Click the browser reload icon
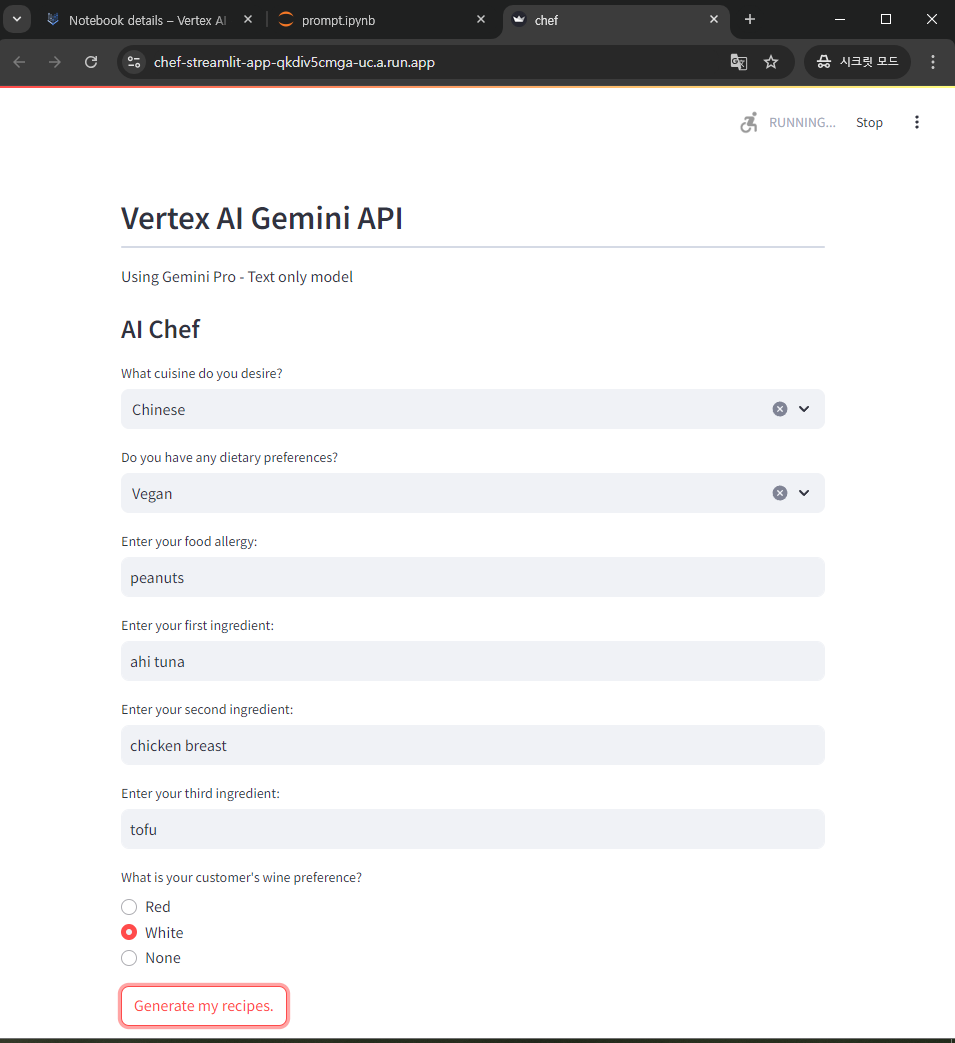Viewport: 955px width, 1043px height. click(91, 62)
